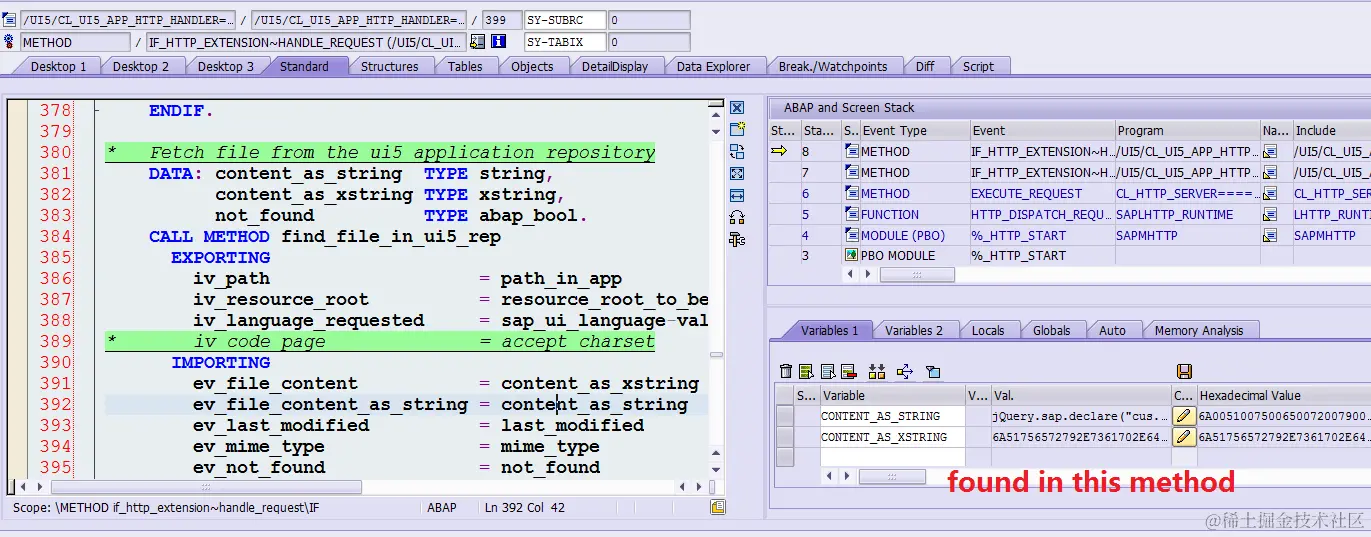This screenshot has height=537, width=1371.
Task: Click the empty variable name input cell
Action: point(892,457)
